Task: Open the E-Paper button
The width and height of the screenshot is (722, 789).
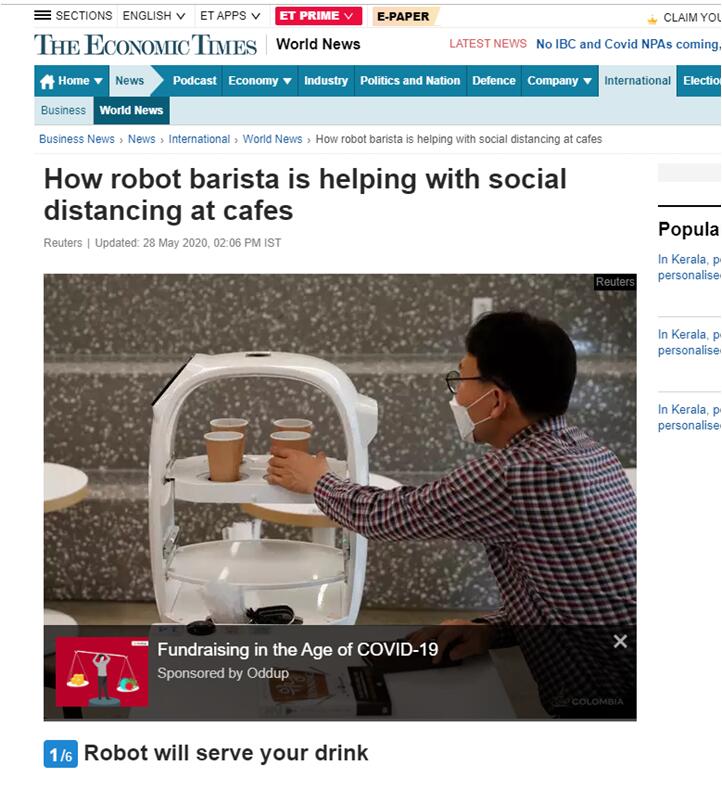Action: (x=404, y=16)
